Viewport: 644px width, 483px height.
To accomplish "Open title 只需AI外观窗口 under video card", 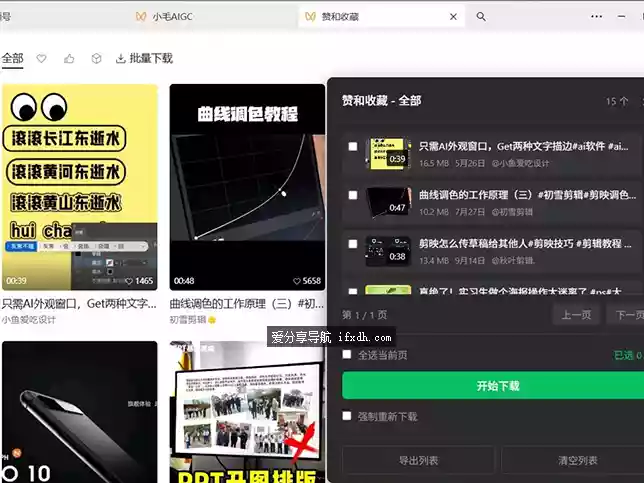I will point(79,304).
